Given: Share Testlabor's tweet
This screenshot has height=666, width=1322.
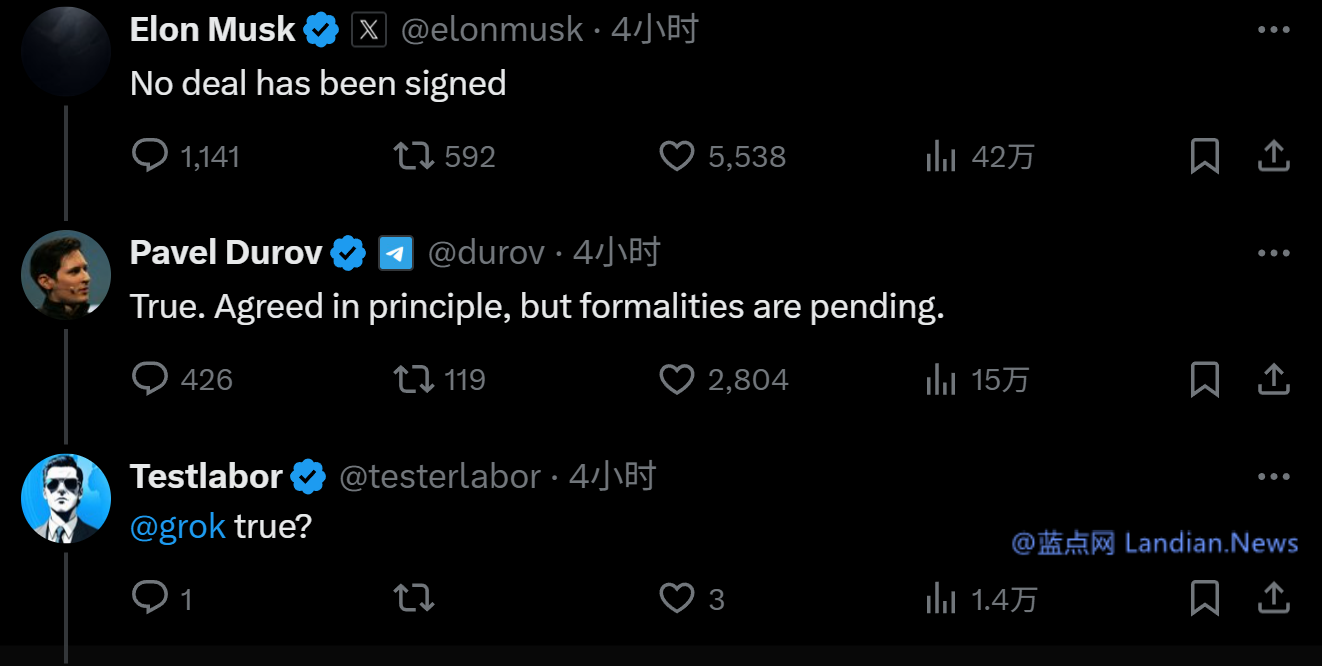Looking at the screenshot, I should click(x=1272, y=598).
